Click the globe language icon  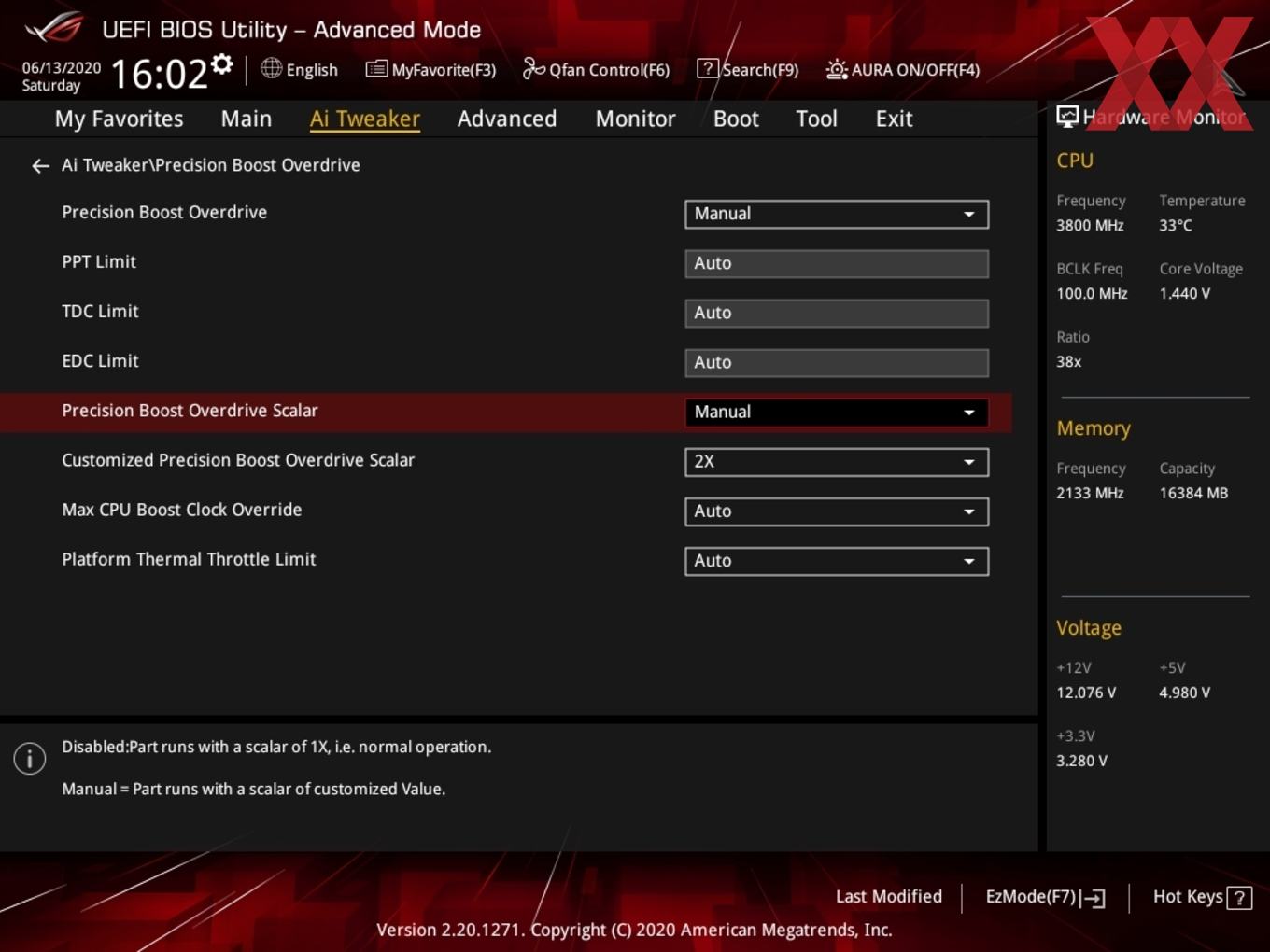(271, 68)
